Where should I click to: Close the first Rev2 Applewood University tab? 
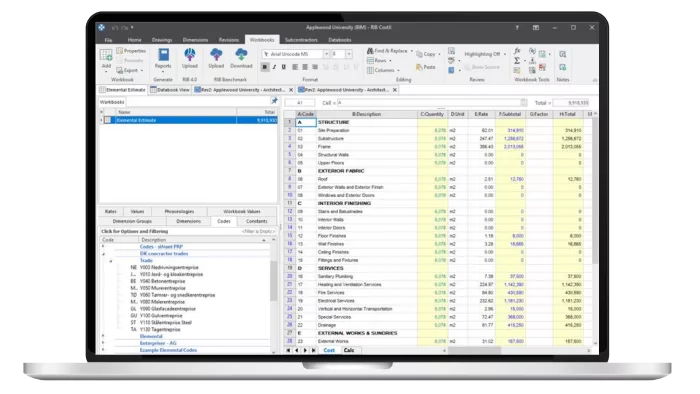click(x=291, y=90)
